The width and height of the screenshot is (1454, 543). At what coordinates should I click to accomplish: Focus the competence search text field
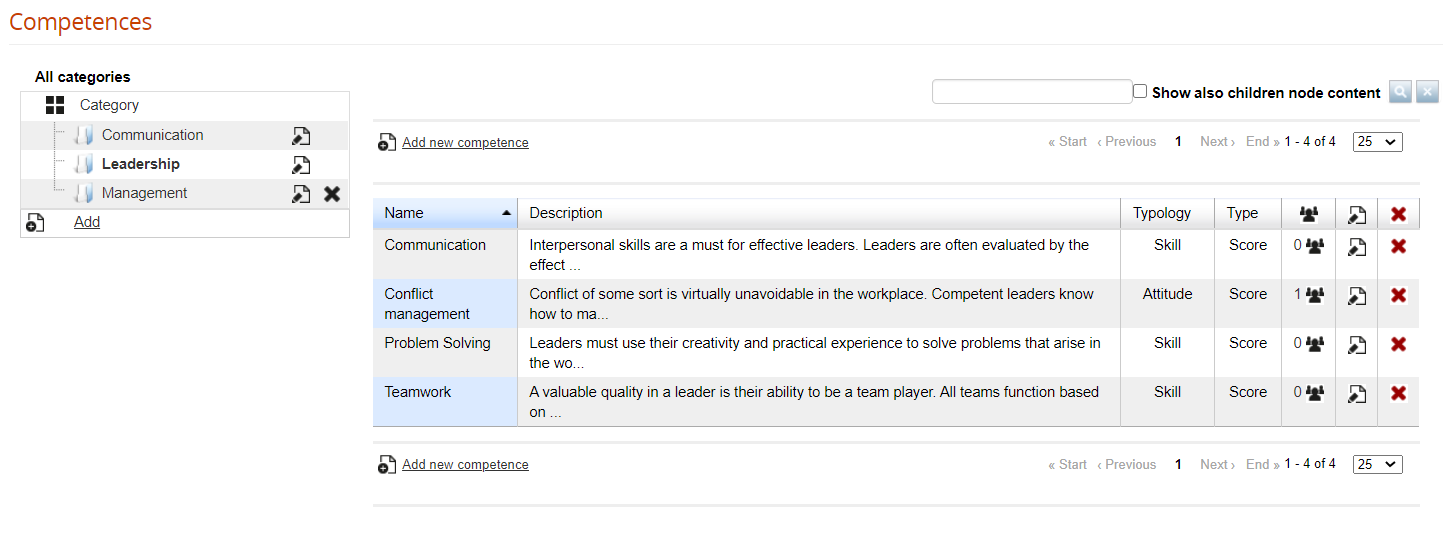click(1031, 92)
